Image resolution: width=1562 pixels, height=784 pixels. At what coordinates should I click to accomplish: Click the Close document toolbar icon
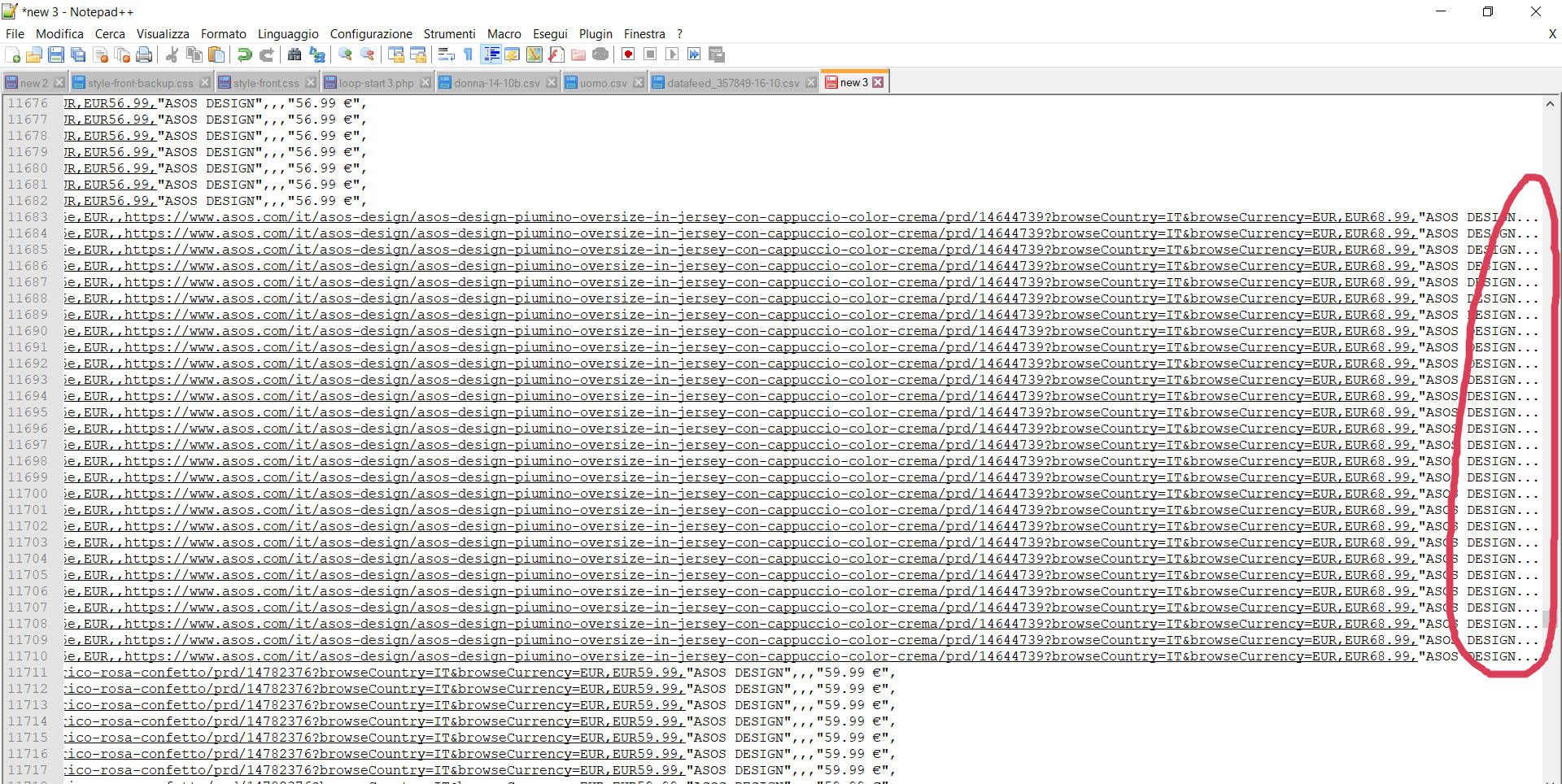101,54
